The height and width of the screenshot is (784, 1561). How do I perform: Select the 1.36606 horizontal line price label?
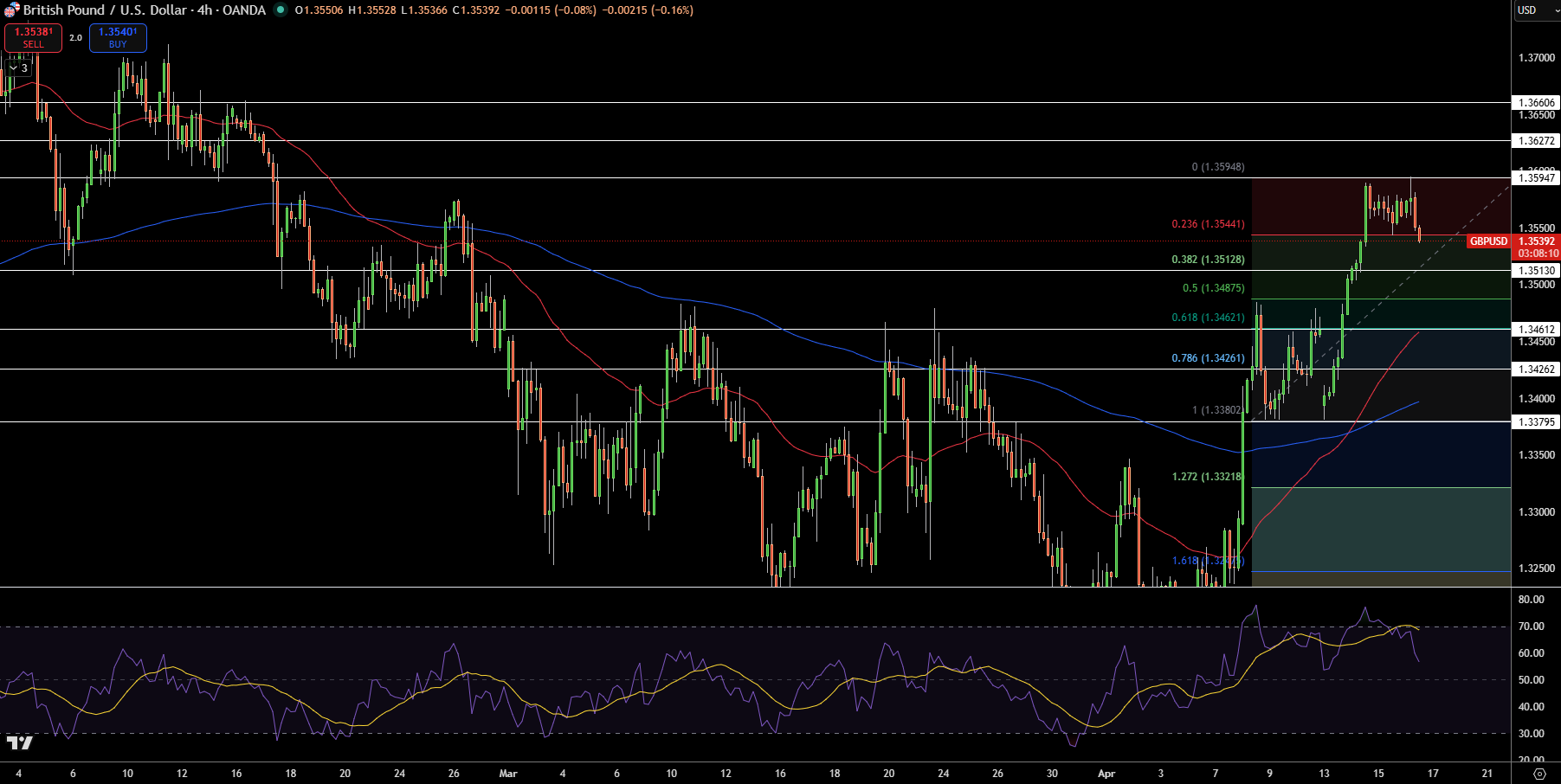click(1536, 102)
